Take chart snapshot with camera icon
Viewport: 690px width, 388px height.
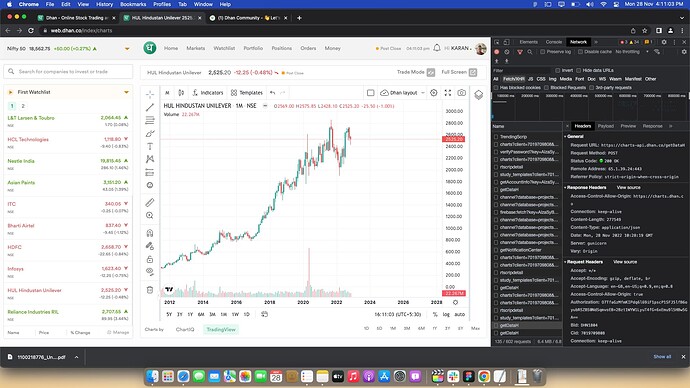tap(461, 93)
